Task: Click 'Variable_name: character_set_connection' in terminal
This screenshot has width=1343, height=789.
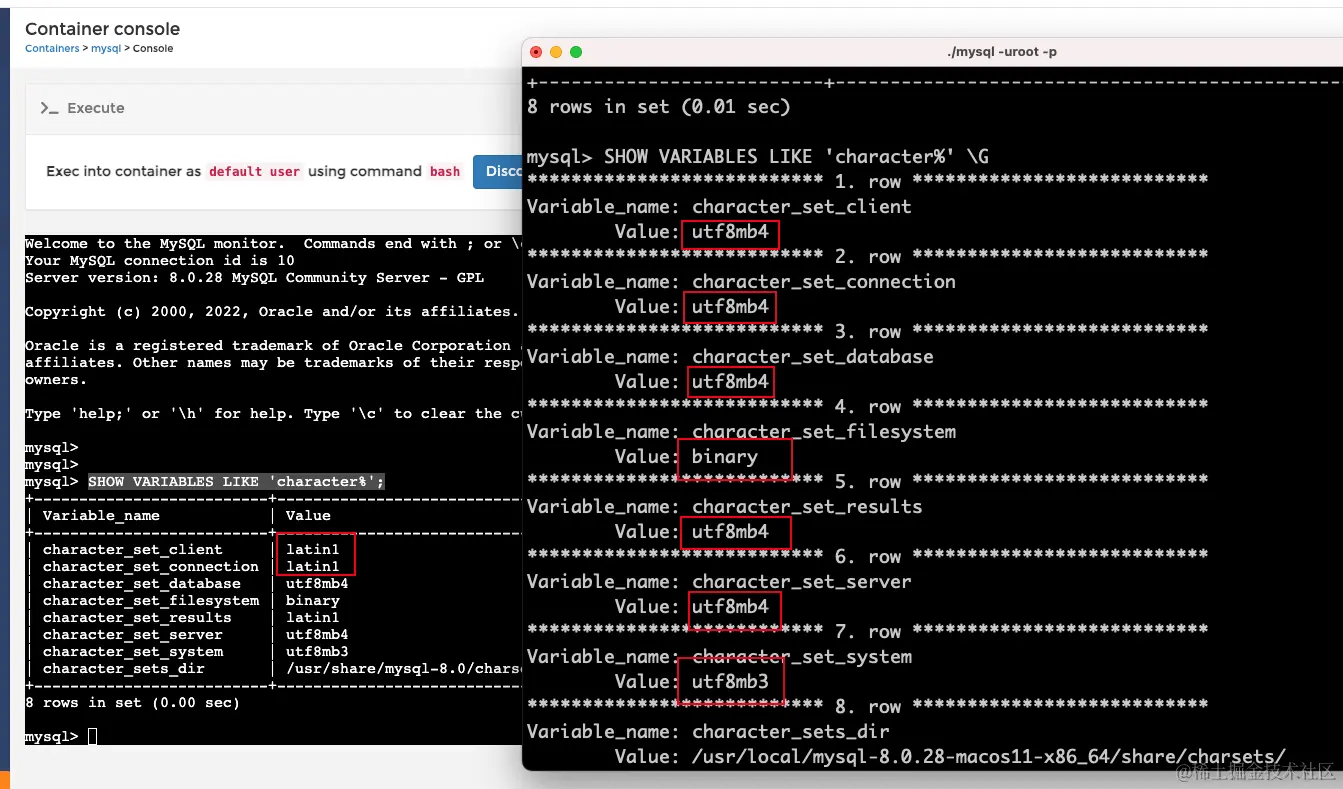Action: pyautogui.click(x=741, y=282)
